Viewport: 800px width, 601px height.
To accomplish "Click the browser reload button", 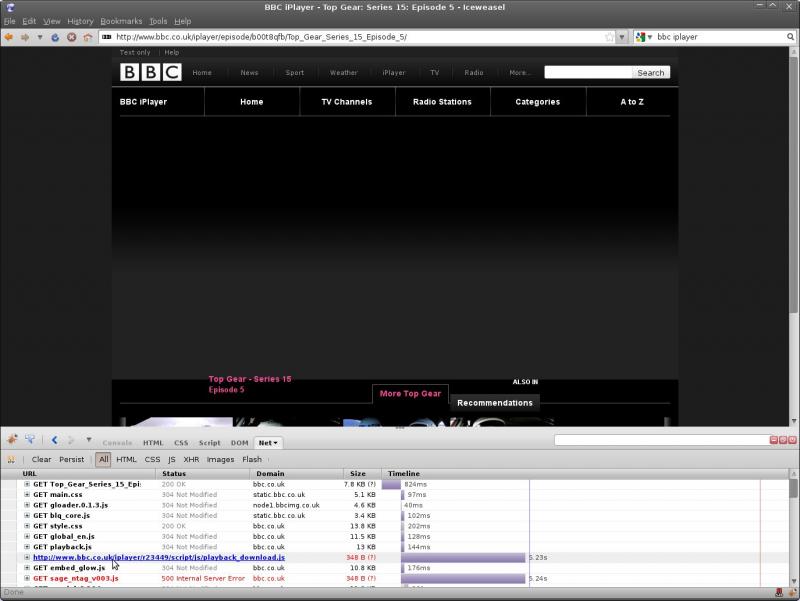I will click(x=56, y=37).
